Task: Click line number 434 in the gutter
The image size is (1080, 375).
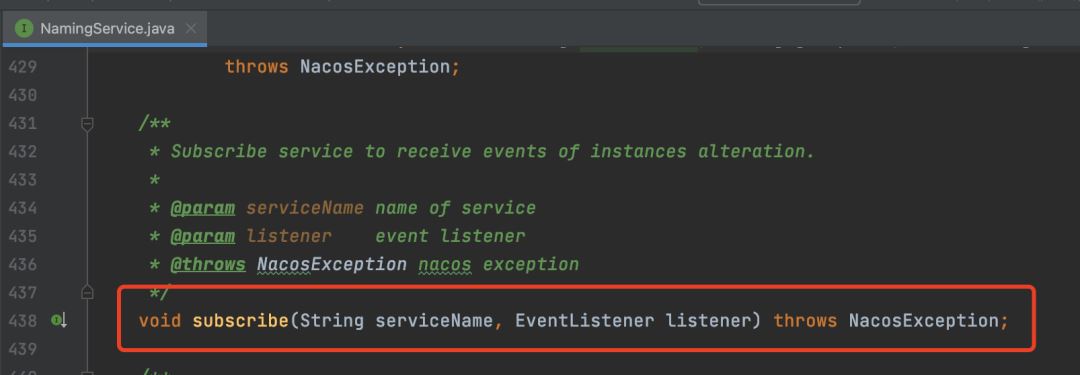Action: [23, 208]
